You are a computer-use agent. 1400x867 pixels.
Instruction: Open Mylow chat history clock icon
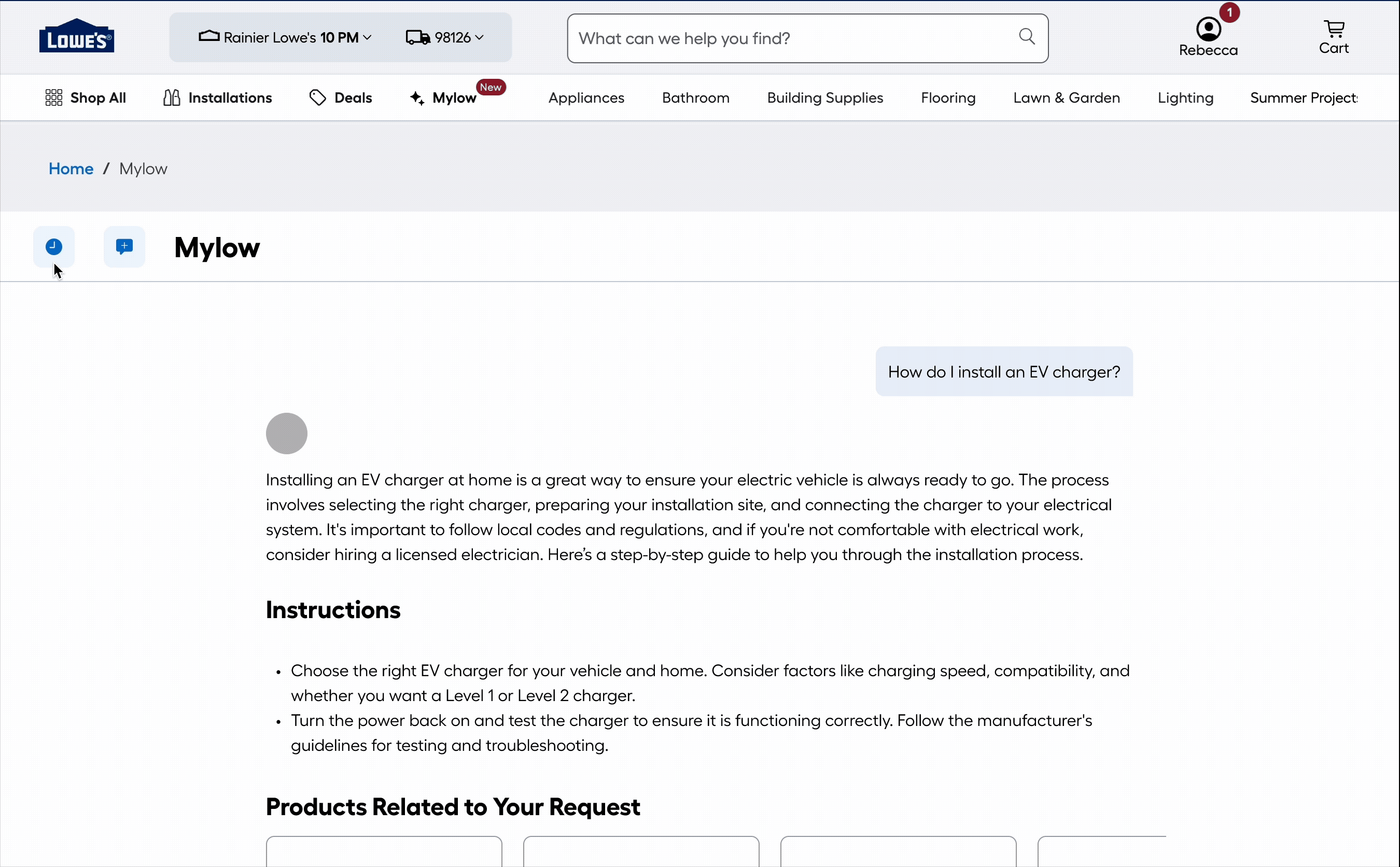pyautogui.click(x=53, y=247)
